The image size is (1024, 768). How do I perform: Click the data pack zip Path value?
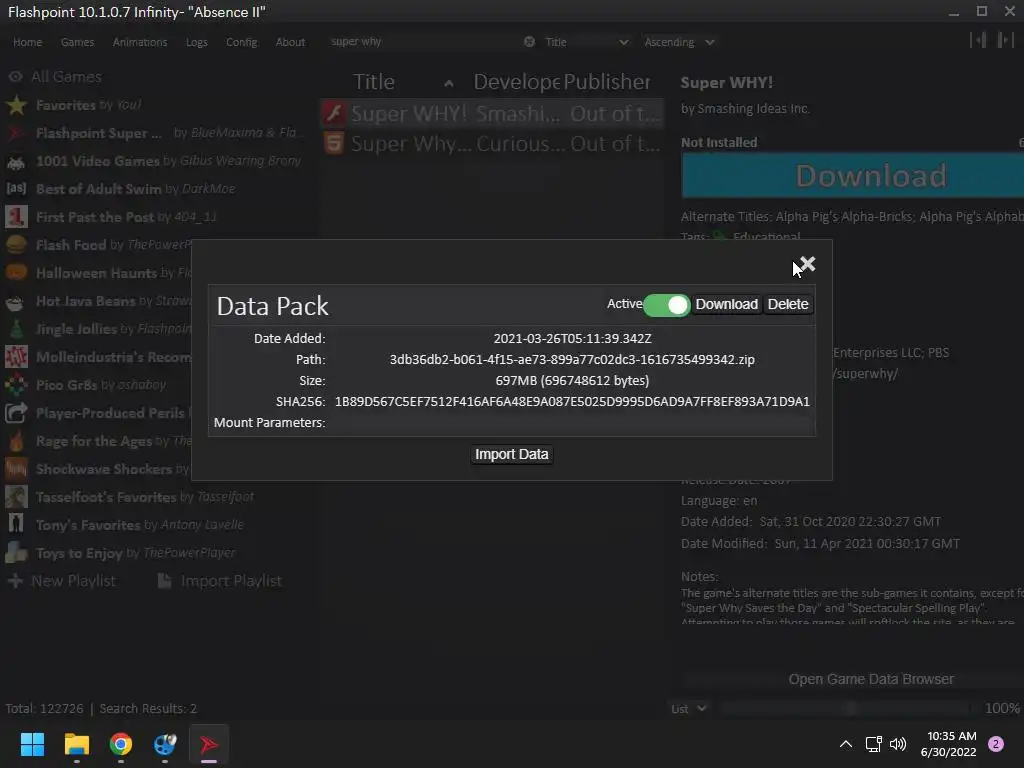pos(572,360)
